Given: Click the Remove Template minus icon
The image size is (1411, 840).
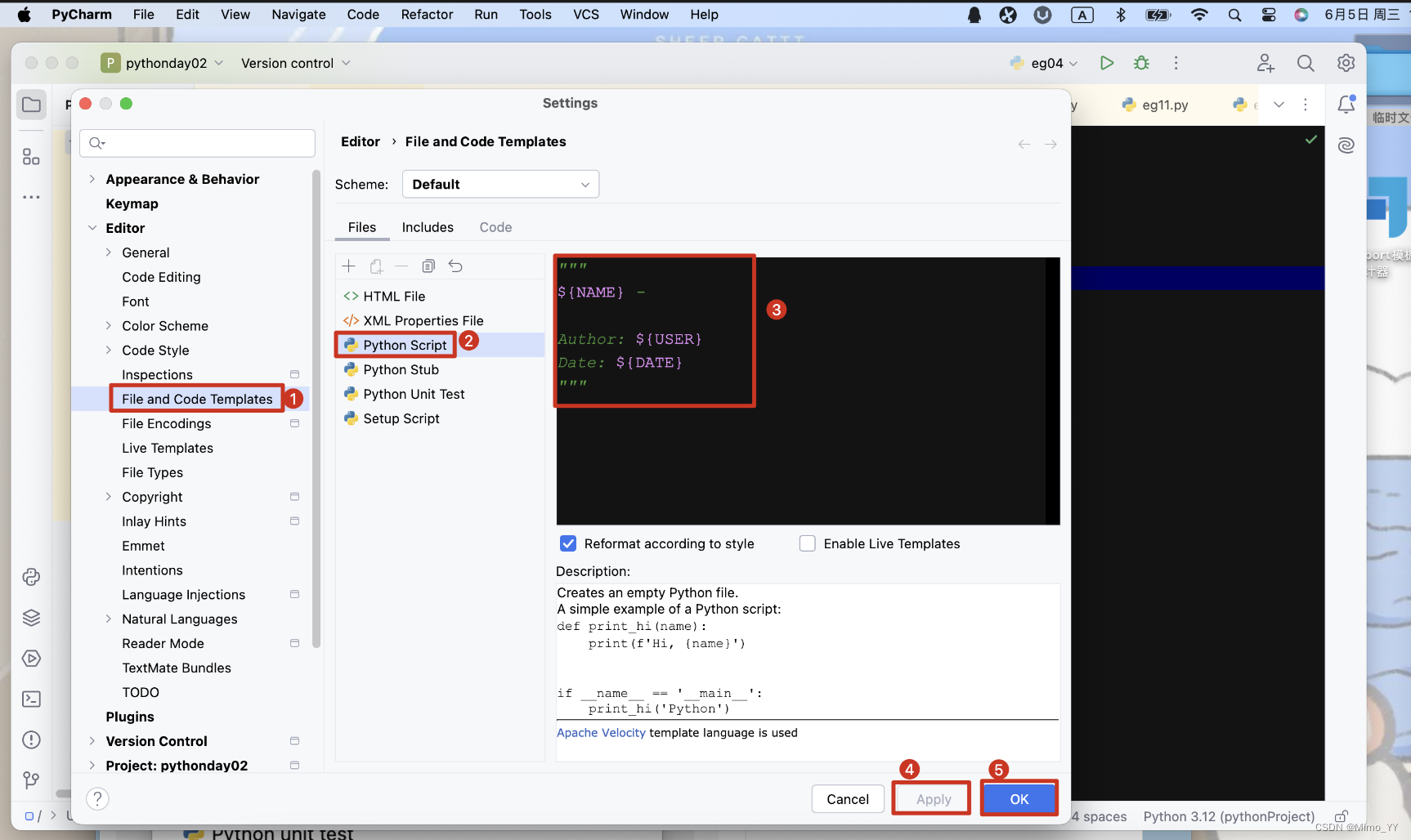Looking at the screenshot, I should tap(401, 266).
